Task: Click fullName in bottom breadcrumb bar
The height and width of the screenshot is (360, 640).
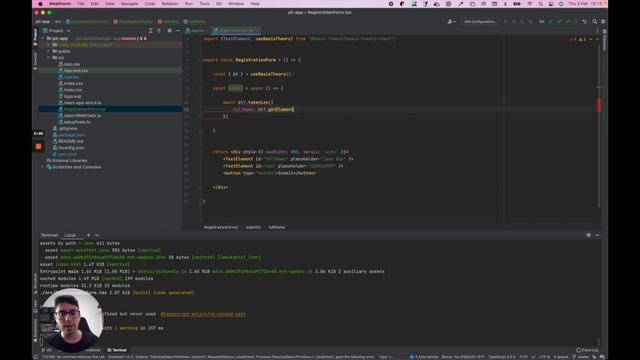Action: [x=277, y=227]
